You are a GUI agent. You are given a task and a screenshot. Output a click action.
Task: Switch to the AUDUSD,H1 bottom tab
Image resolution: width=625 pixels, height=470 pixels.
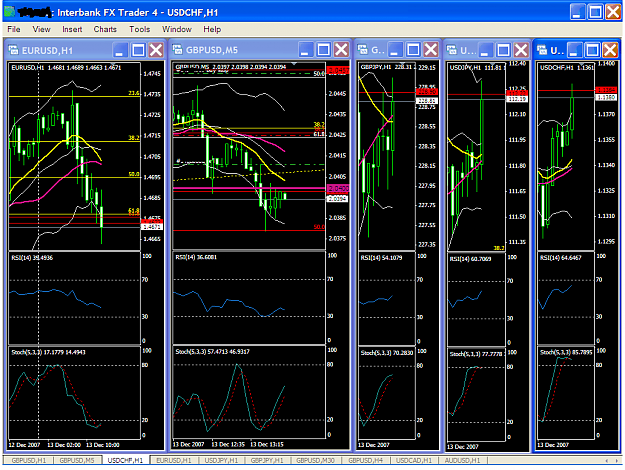point(462,460)
